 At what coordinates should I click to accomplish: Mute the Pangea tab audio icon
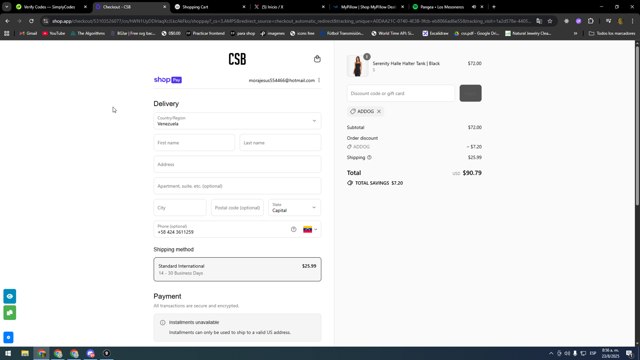point(474,7)
